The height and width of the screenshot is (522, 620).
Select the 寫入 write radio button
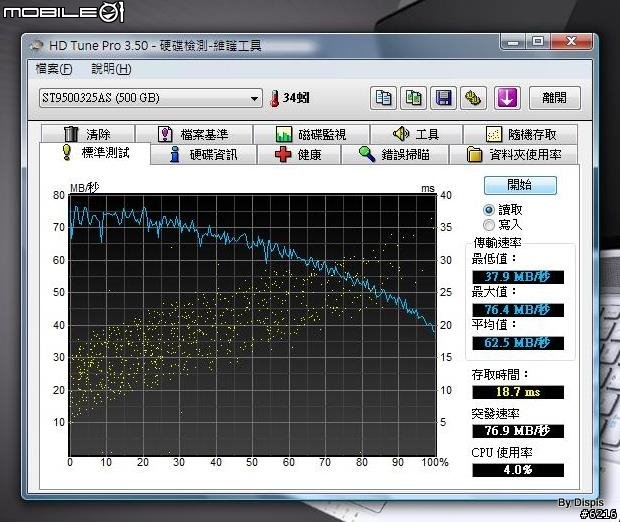pos(489,225)
